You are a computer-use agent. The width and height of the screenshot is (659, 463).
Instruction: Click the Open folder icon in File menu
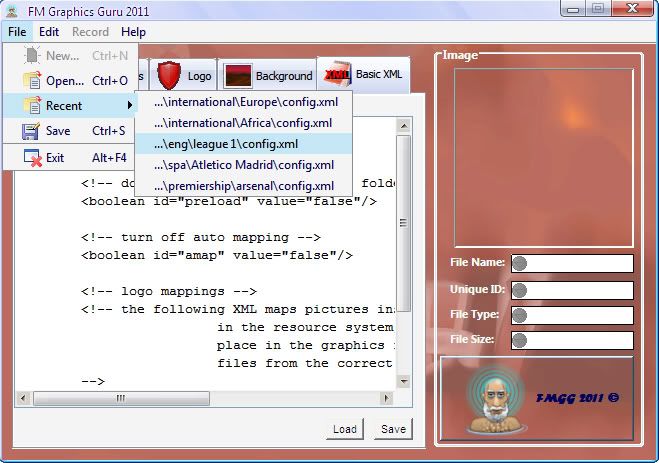coord(32,80)
